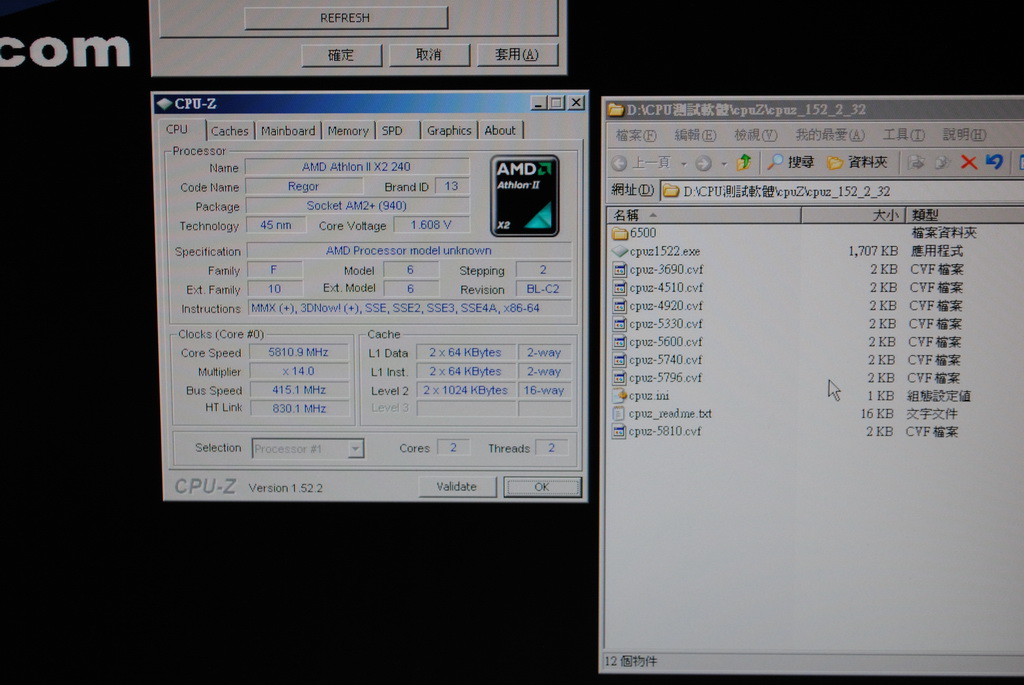Open the 我的最愛(A) menu
The width and height of the screenshot is (1024, 685).
pos(829,135)
